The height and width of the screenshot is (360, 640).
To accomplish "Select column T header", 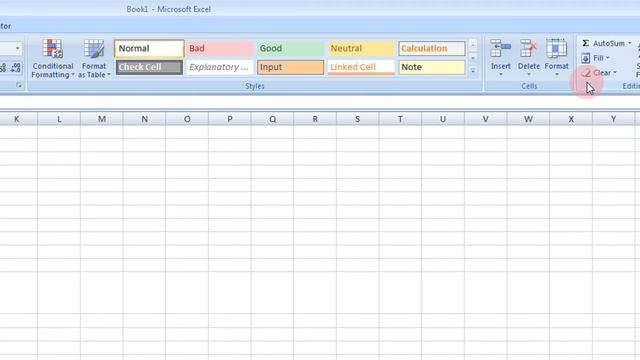I will point(400,119).
